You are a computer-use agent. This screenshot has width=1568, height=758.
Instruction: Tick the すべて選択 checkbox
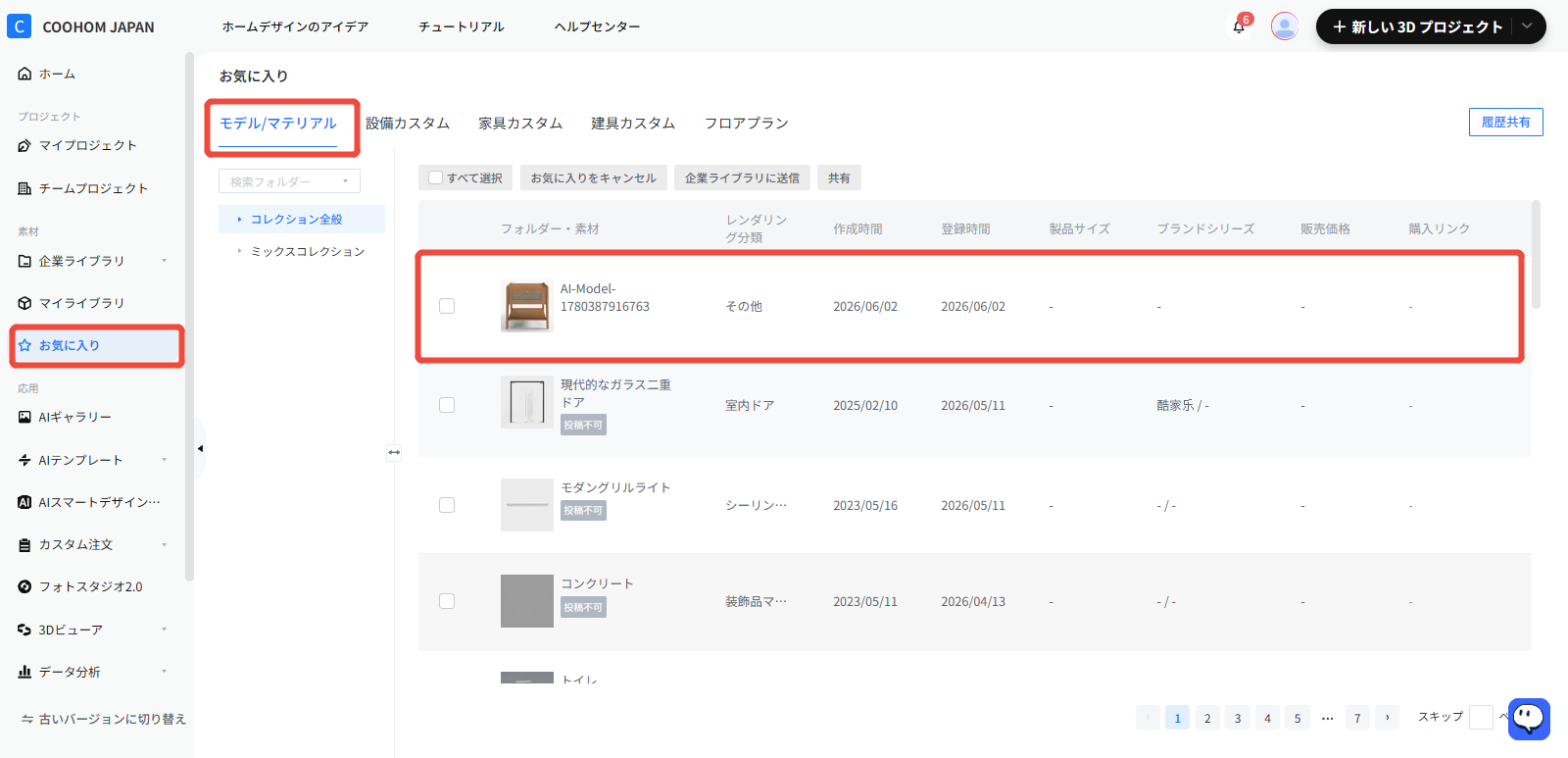[x=436, y=177]
